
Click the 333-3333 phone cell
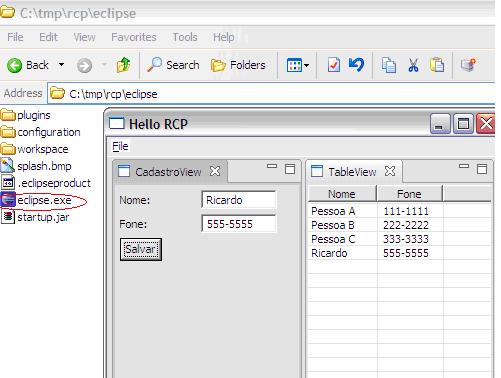pos(406,239)
